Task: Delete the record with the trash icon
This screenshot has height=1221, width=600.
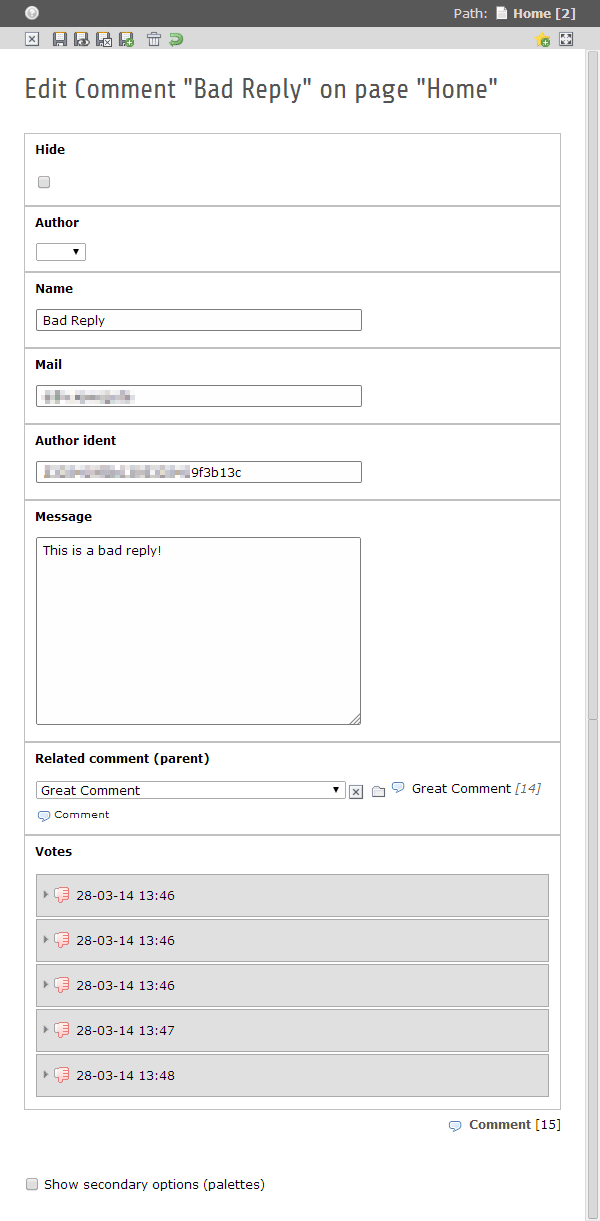Action: pyautogui.click(x=154, y=39)
